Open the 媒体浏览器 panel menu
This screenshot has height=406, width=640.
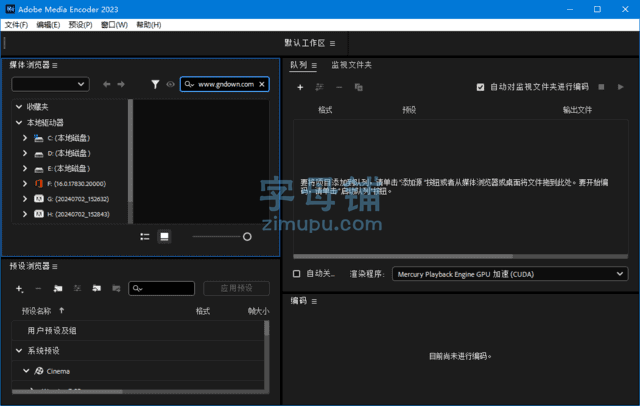[55, 65]
